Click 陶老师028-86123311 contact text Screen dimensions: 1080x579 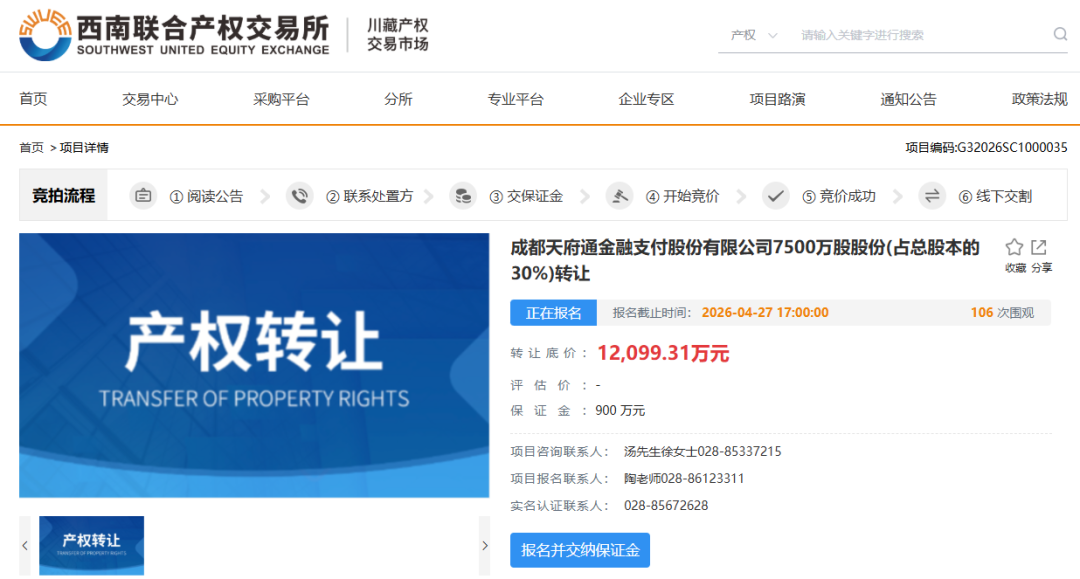tap(684, 478)
